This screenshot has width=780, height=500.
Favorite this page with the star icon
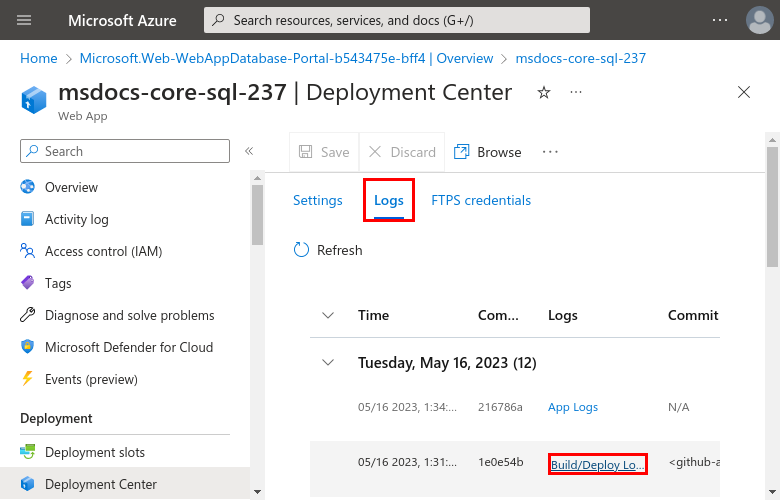(544, 93)
